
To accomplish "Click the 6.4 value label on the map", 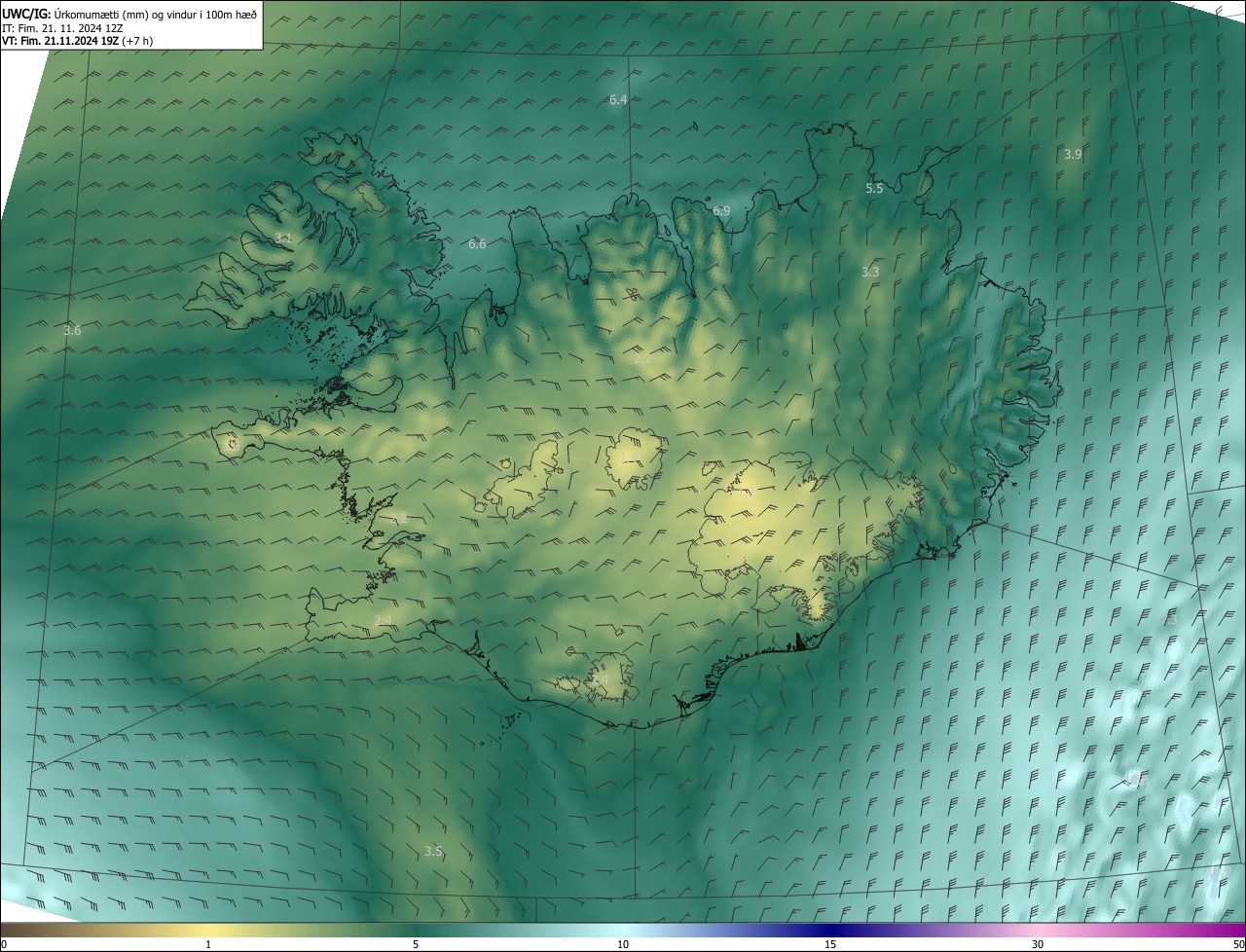I will tap(618, 100).
